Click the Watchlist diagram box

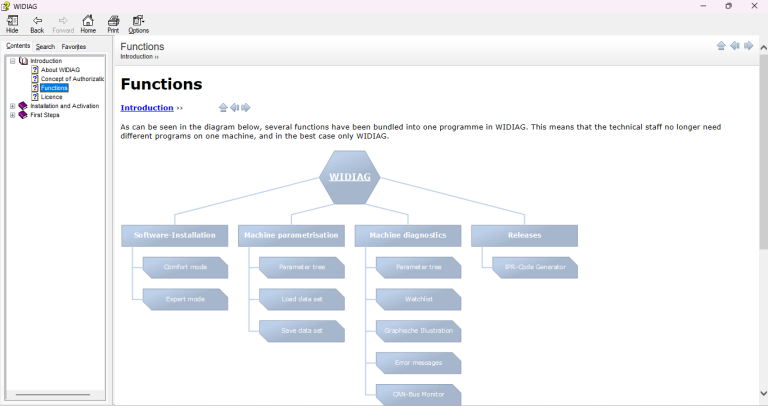pos(418,299)
